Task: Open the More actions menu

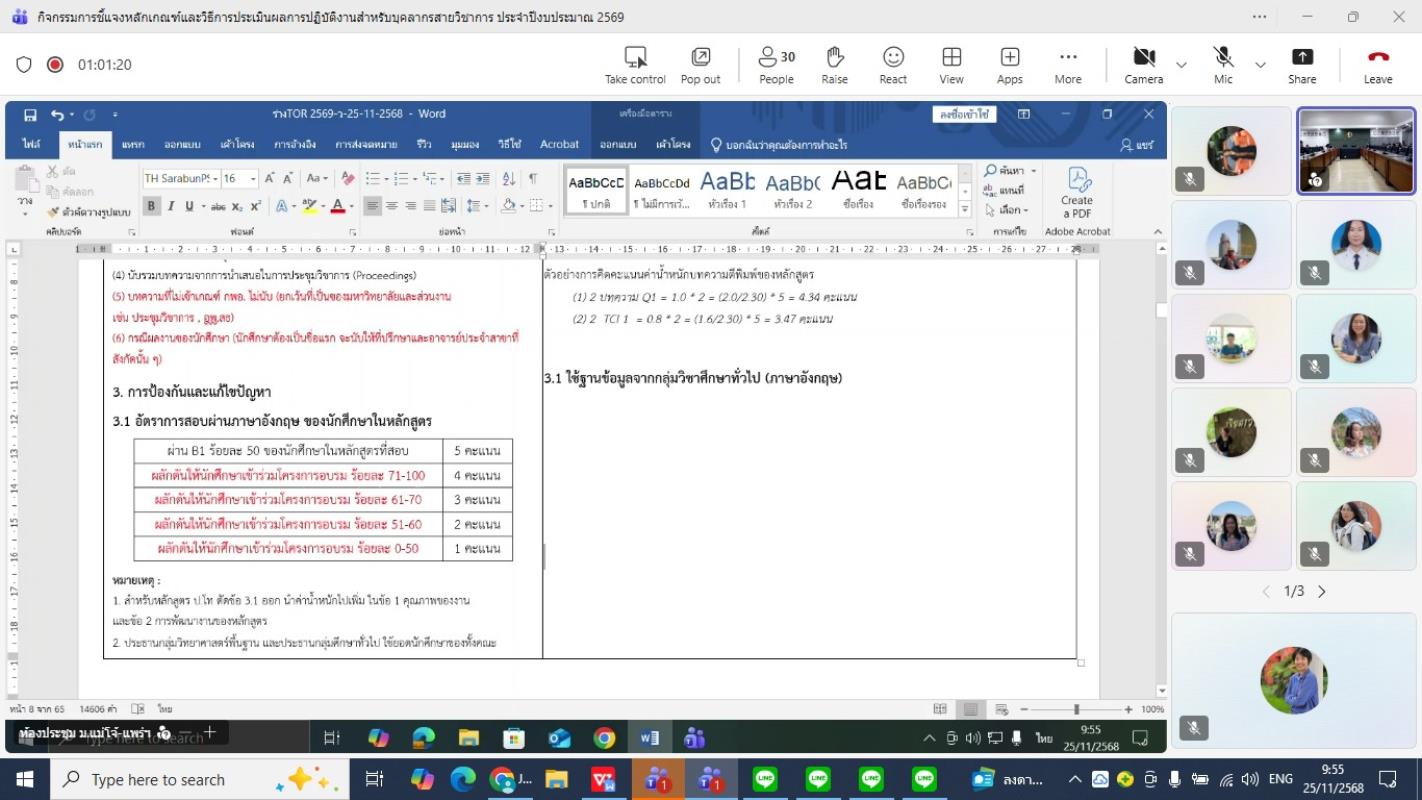Action: tap(1067, 64)
